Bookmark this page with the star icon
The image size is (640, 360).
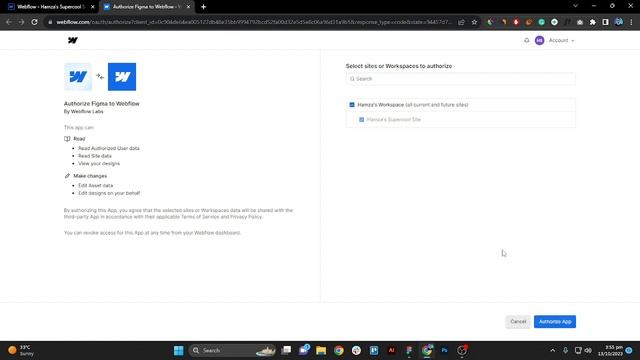[474, 22]
